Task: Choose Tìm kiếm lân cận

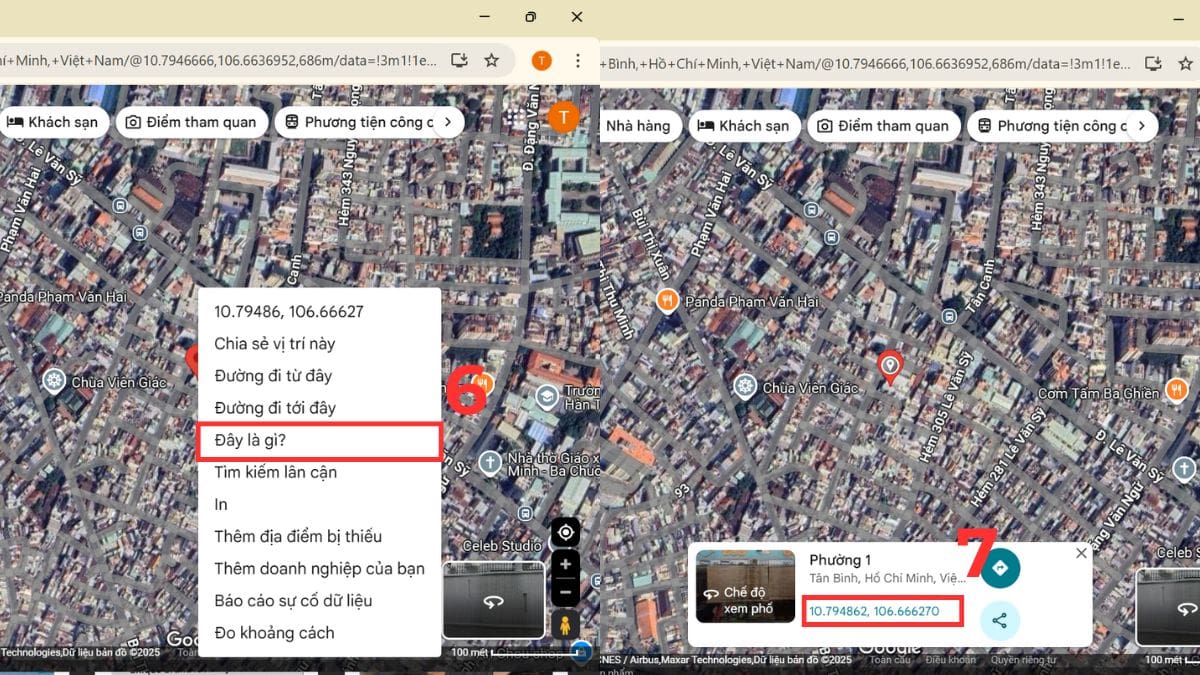Action: pos(319,472)
